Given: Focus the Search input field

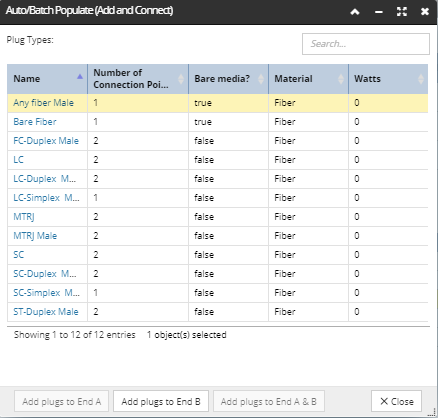Looking at the screenshot, I should [366, 44].
